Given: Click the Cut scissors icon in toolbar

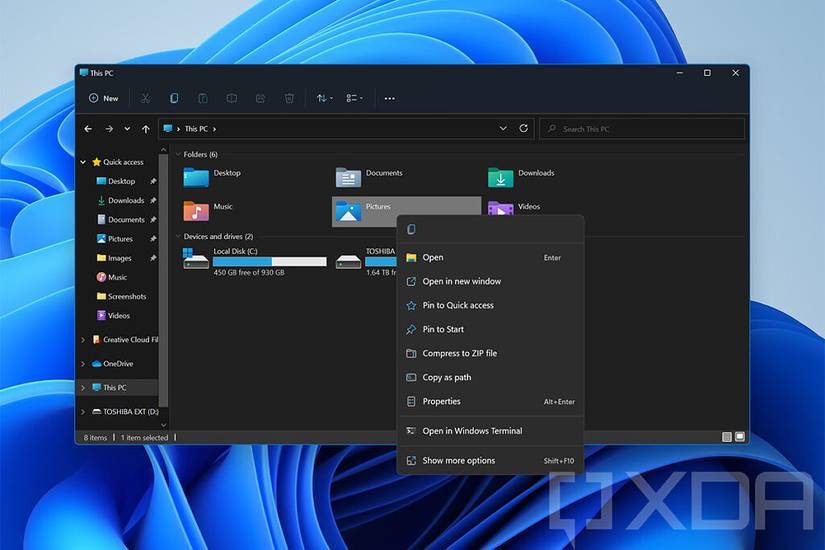Looking at the screenshot, I should (145, 98).
